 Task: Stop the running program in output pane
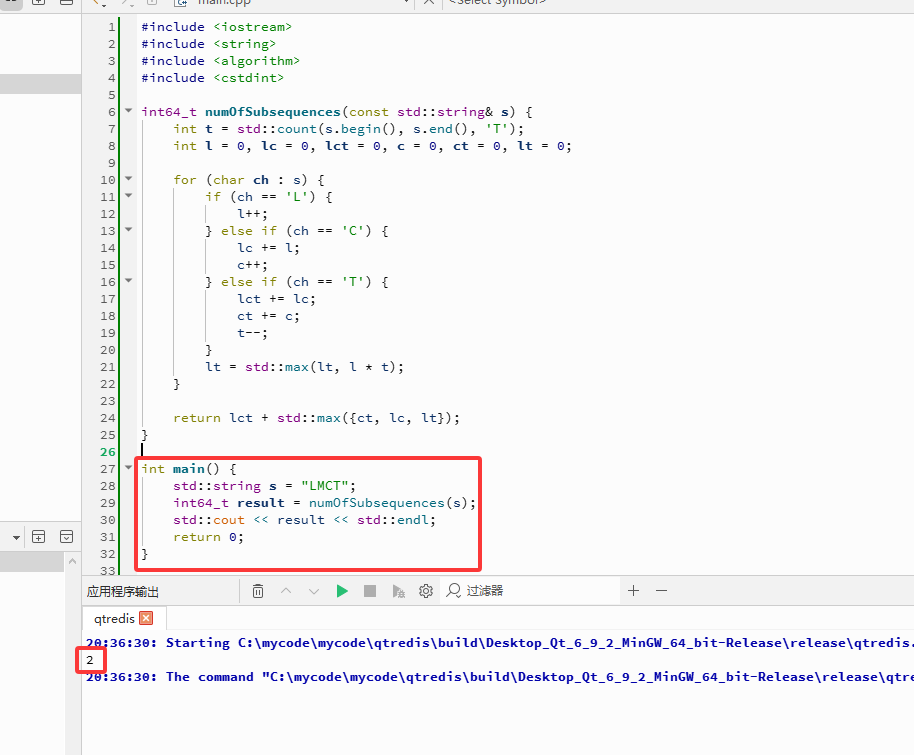[x=370, y=591]
